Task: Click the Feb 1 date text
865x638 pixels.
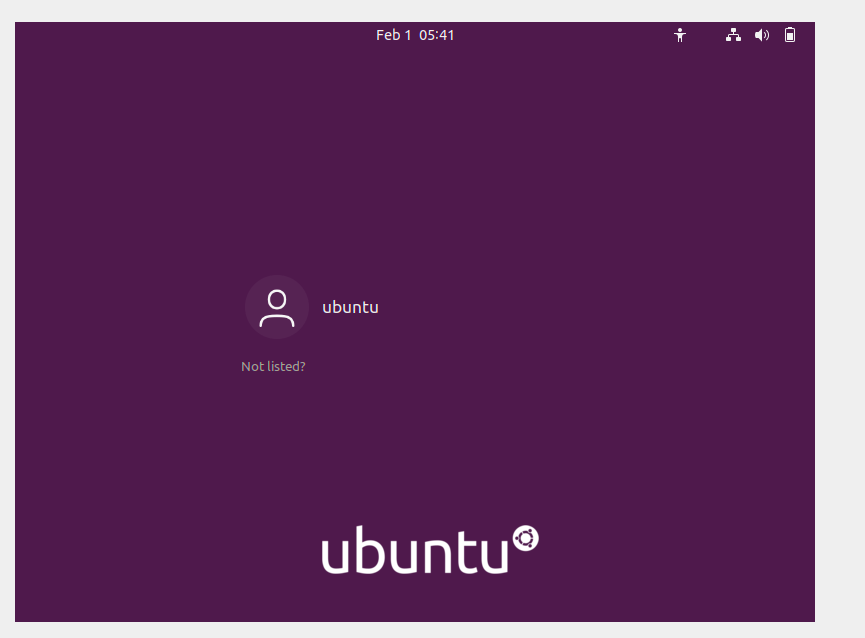Action: pyautogui.click(x=393, y=35)
